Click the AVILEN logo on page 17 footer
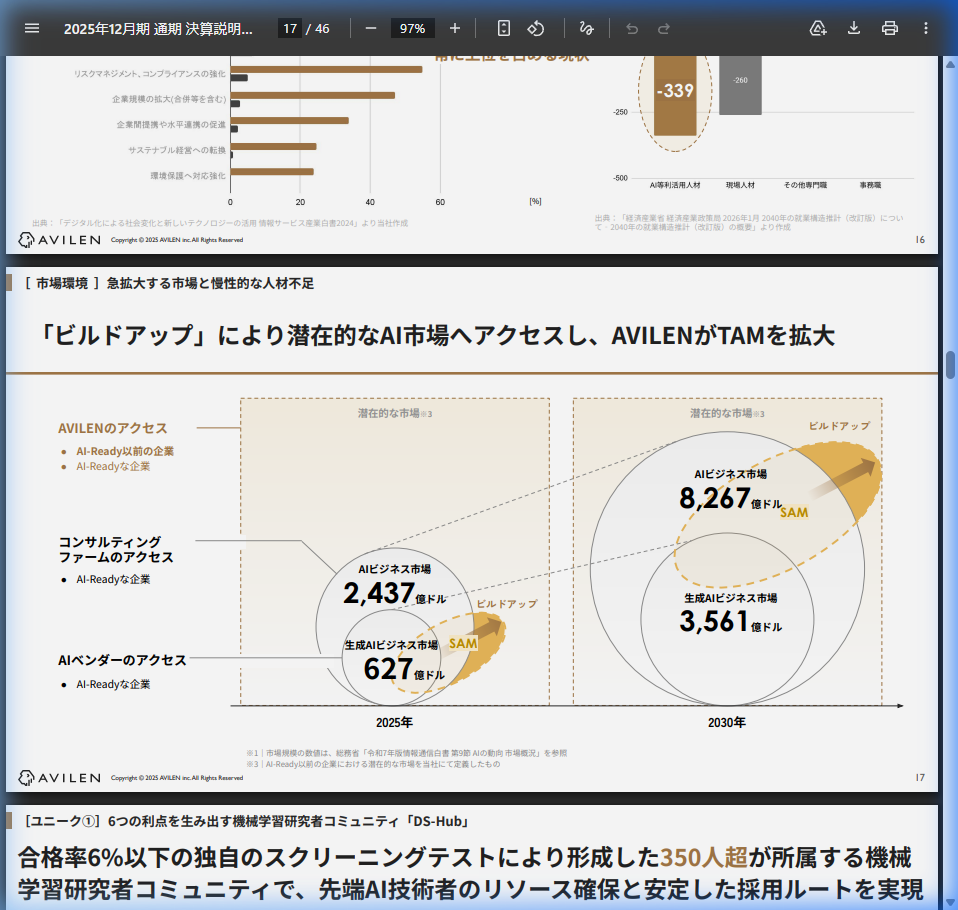The height and width of the screenshot is (910, 958). point(60,777)
